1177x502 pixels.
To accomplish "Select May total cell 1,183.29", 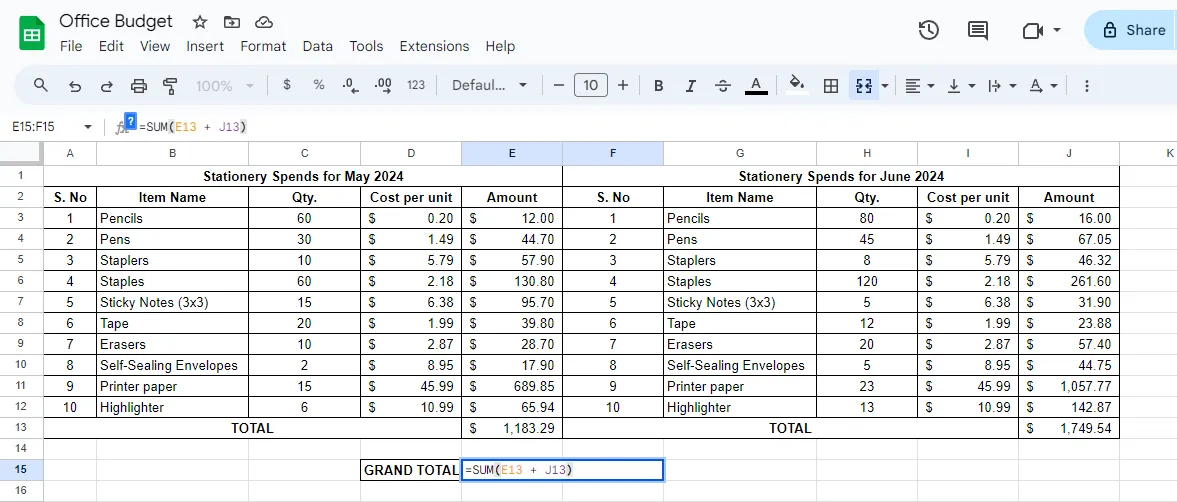I will tap(512, 428).
